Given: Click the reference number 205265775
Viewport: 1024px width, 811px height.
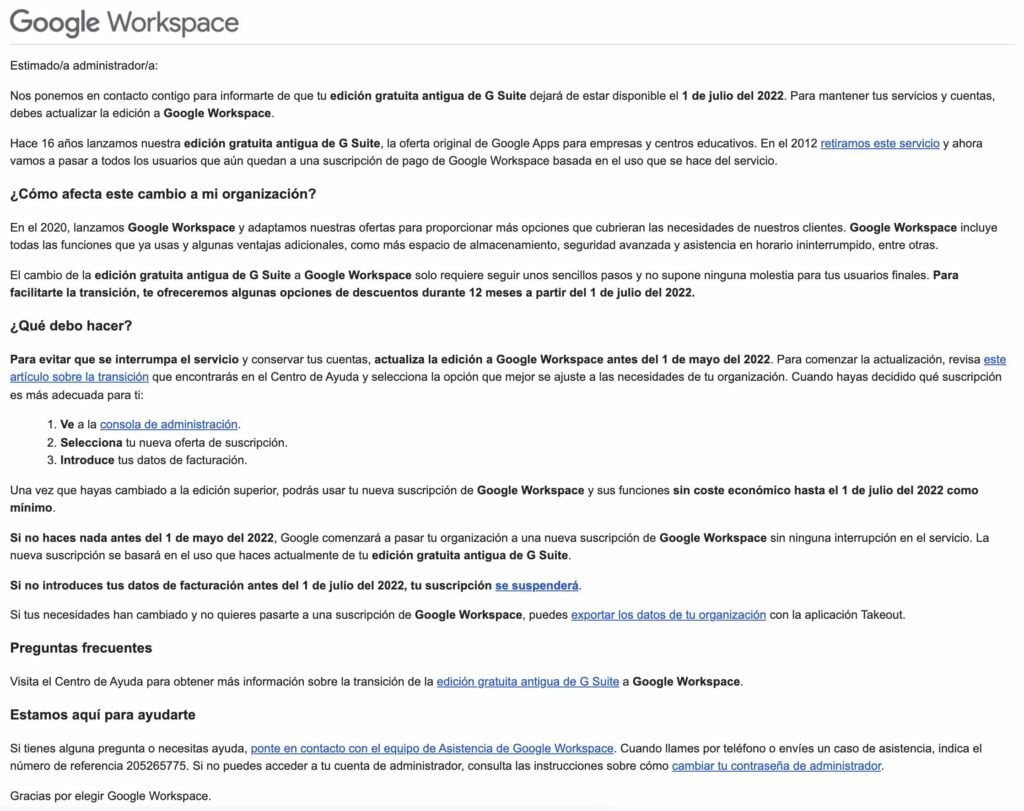Looking at the screenshot, I should tap(156, 766).
